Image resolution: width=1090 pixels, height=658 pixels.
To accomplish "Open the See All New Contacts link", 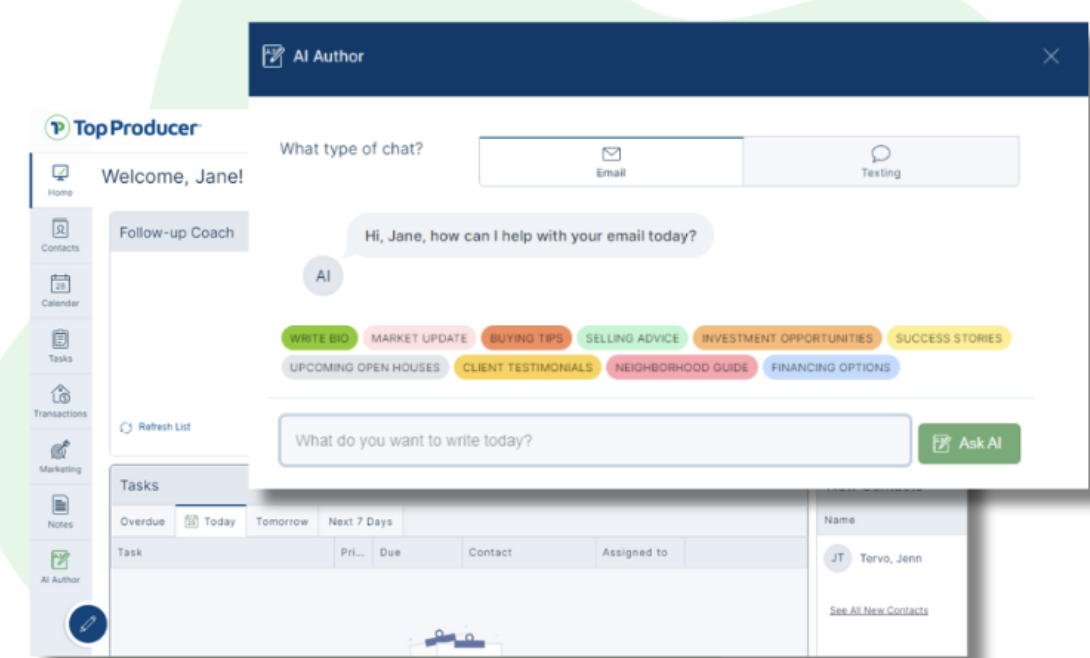I will (879, 610).
